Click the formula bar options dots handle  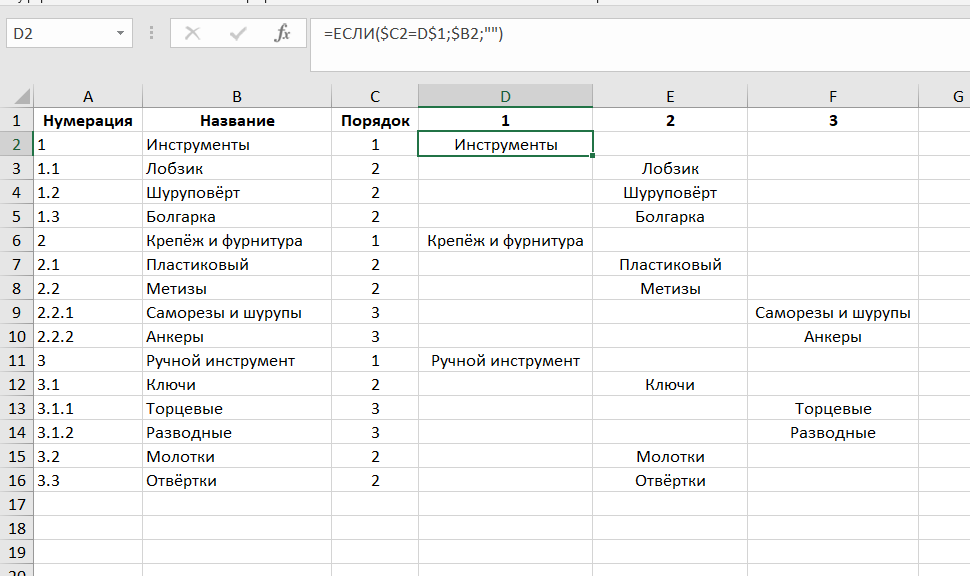[152, 33]
